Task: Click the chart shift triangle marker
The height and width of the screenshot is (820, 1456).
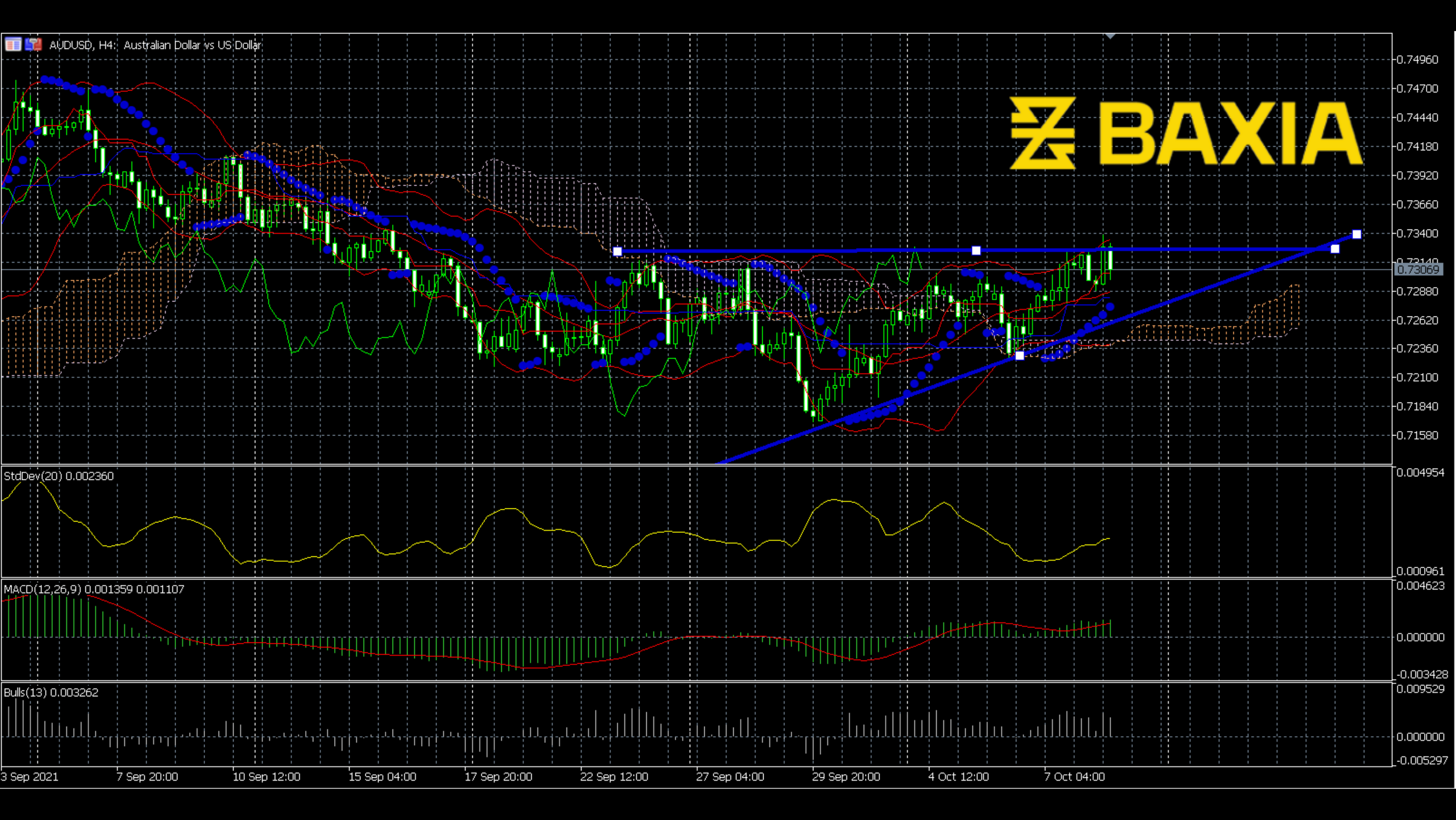Action: pos(1110,36)
